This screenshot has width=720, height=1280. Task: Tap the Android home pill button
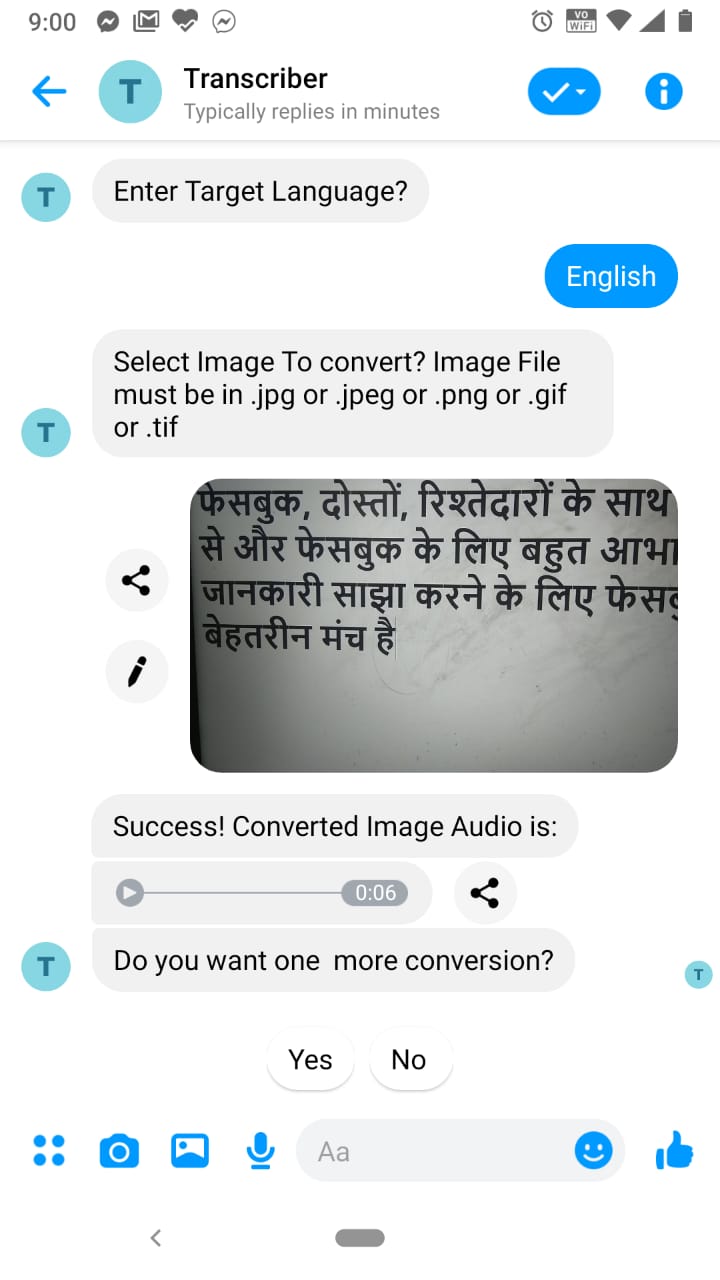360,1238
